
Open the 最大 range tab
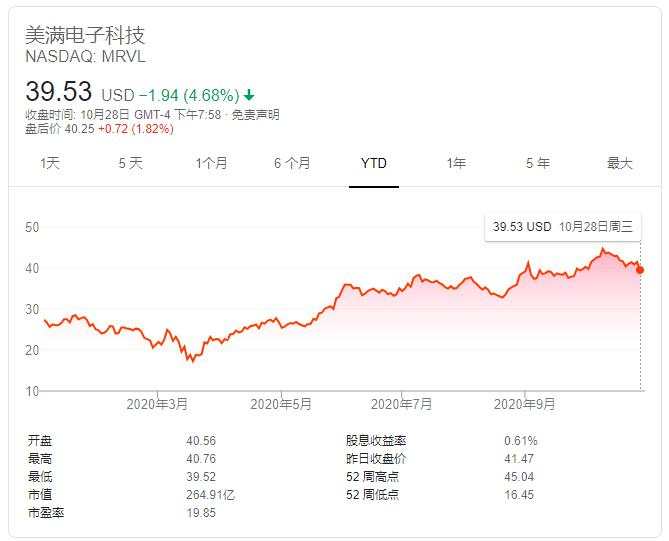click(620, 163)
